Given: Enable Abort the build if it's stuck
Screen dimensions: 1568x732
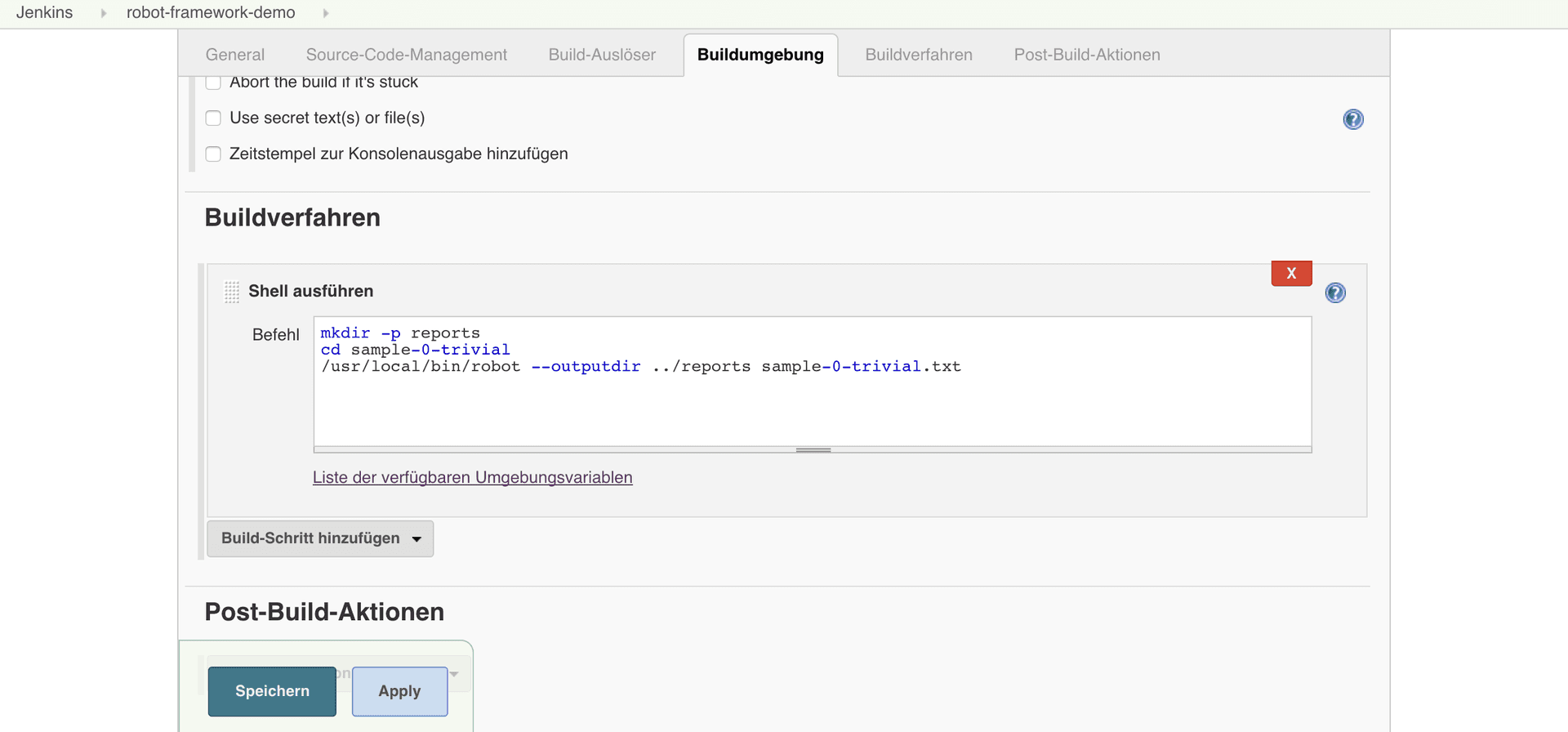Looking at the screenshot, I should (x=214, y=83).
